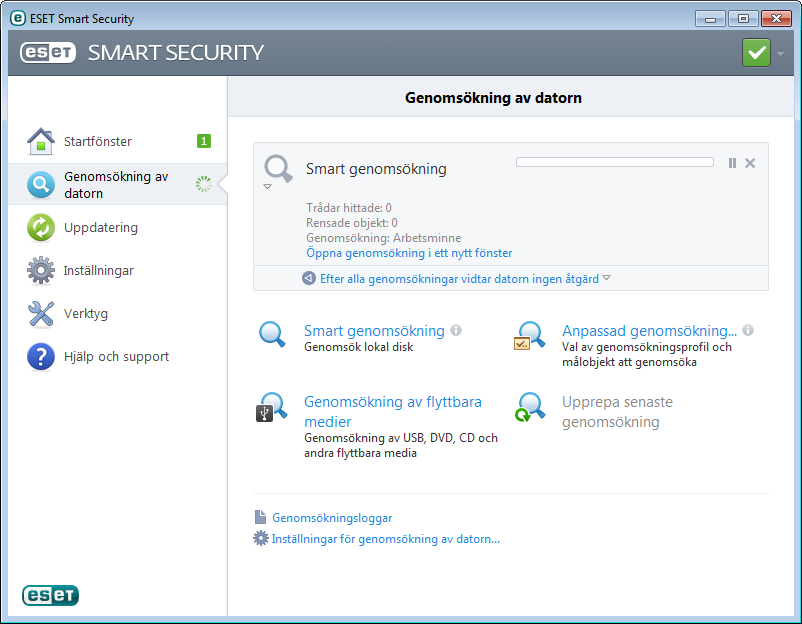
Task: Click info icon beside Anpassad genomsökning
Action: click(x=748, y=330)
